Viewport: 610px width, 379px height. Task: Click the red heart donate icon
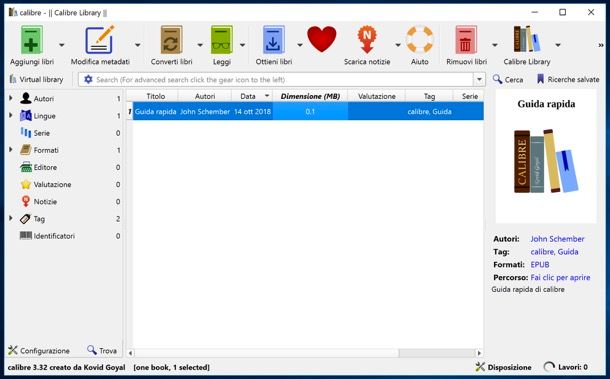tap(322, 39)
